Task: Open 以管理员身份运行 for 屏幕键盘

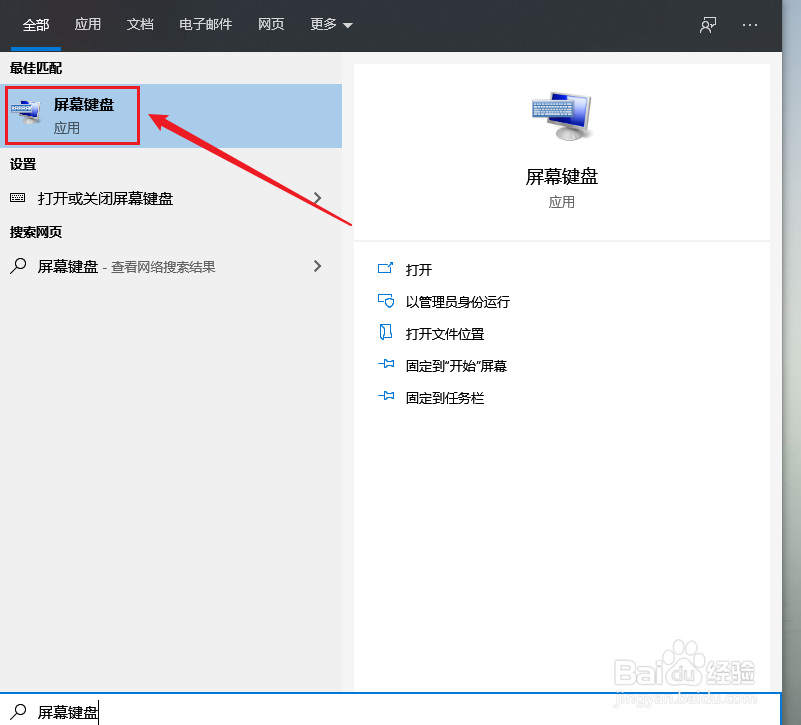Action: pyautogui.click(x=455, y=301)
